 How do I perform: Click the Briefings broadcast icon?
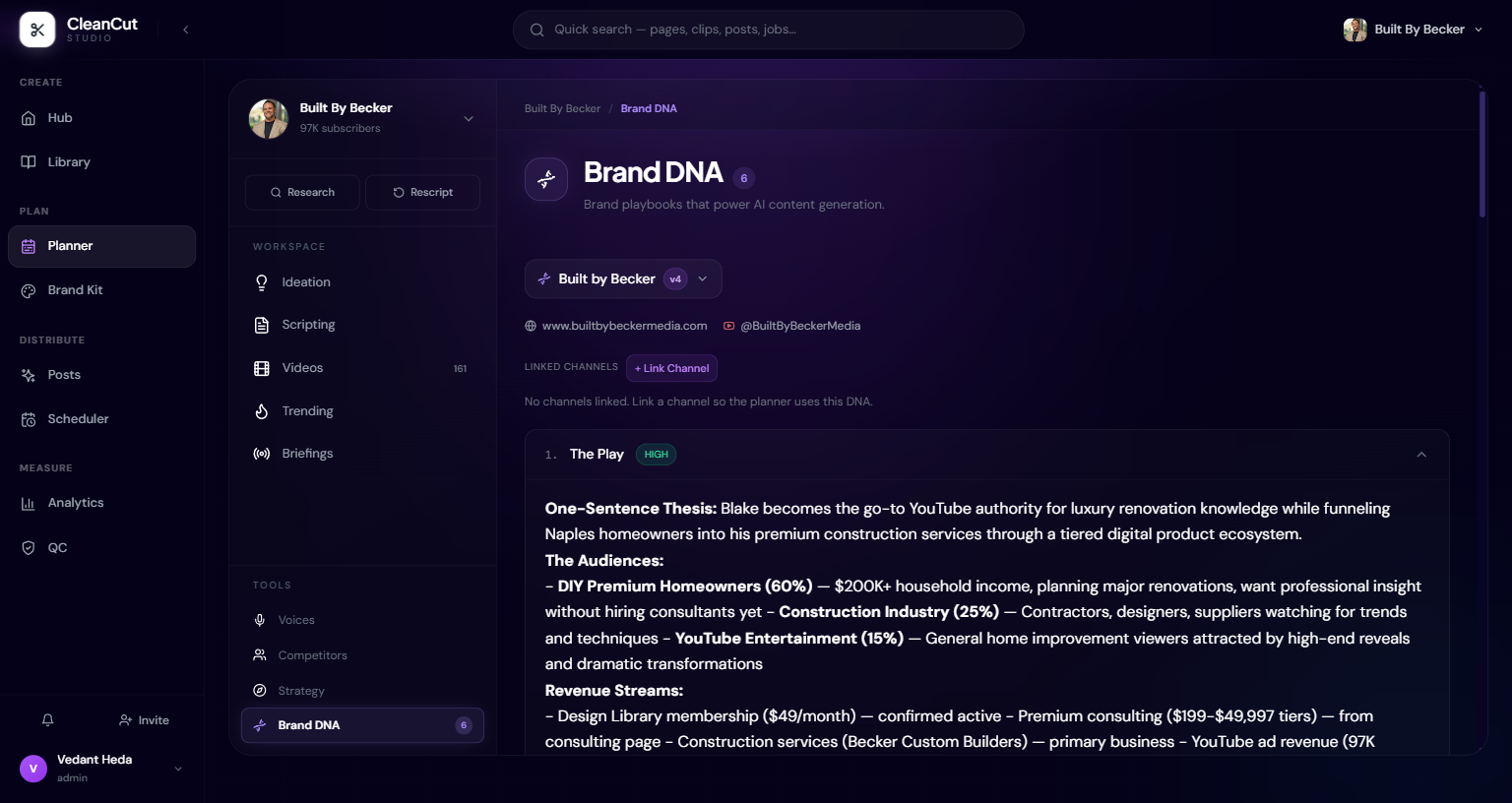tap(262, 455)
